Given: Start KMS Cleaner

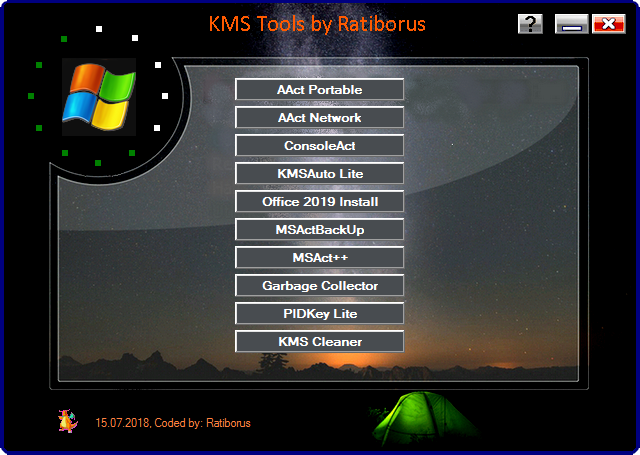Looking at the screenshot, I should tap(319, 342).
